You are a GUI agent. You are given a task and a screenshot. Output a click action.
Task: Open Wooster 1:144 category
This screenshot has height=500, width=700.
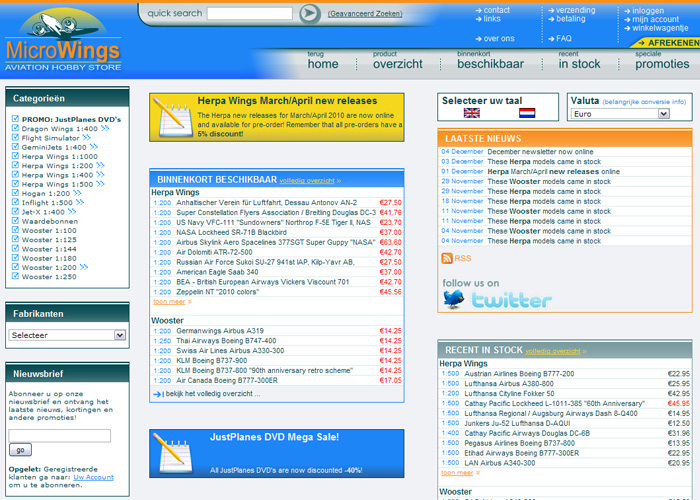(49, 249)
